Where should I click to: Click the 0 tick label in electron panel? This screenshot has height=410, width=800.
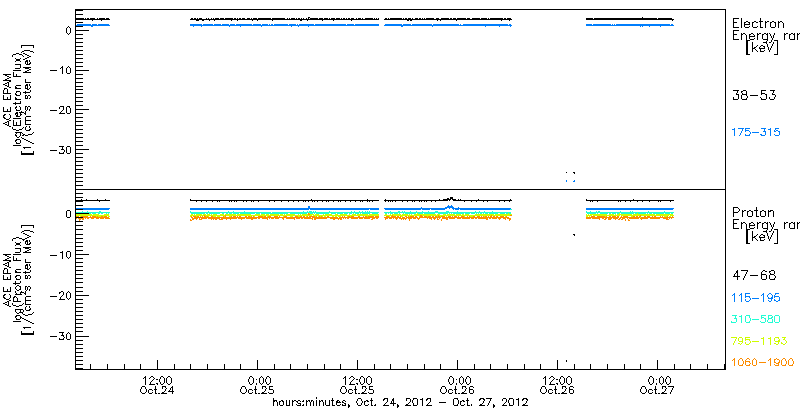click(x=67, y=30)
